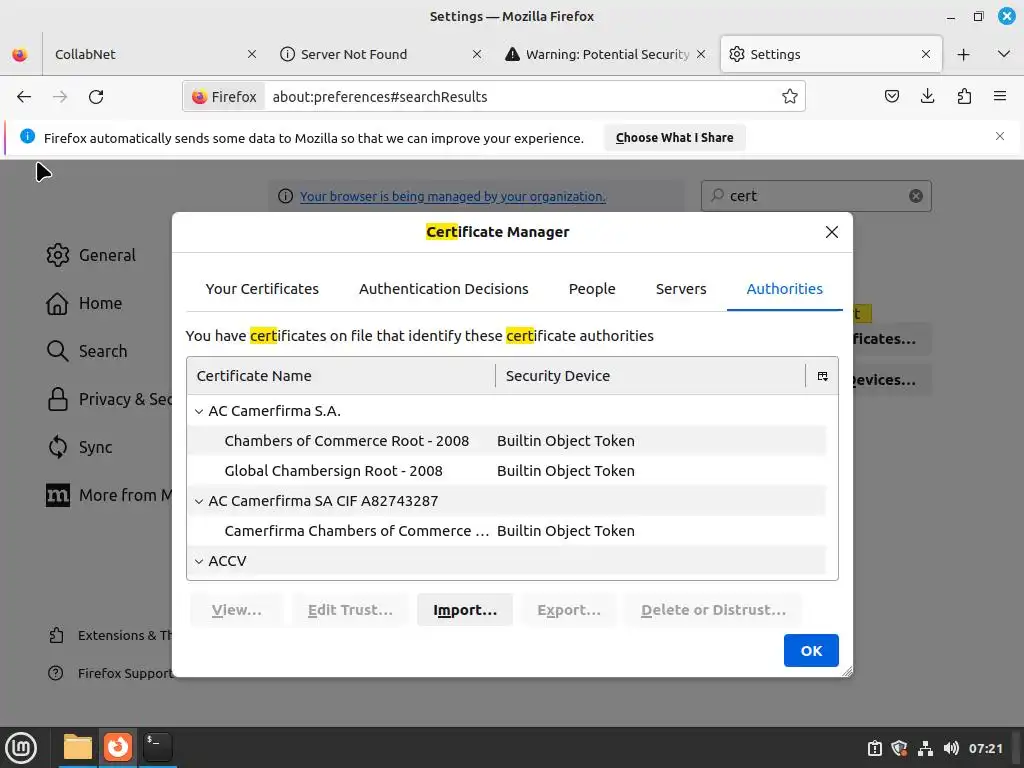This screenshot has width=1024, height=768.
Task: Click the Import... button
Action: 465,610
